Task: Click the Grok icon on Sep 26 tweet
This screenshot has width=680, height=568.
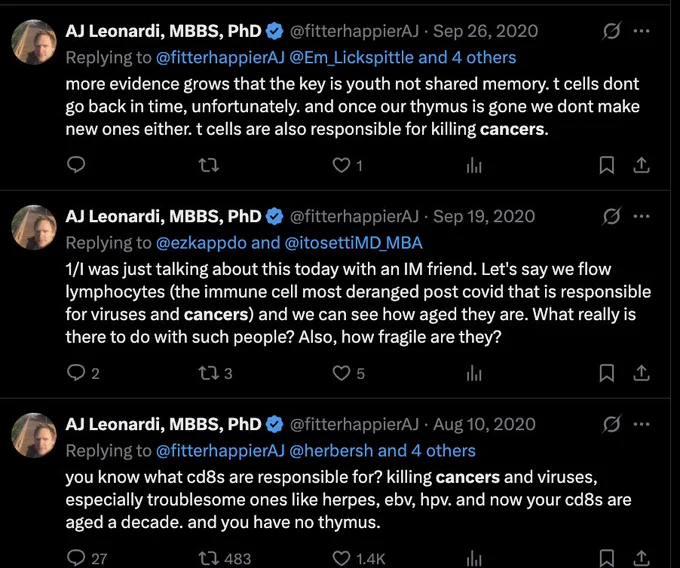Action: pyautogui.click(x=611, y=31)
